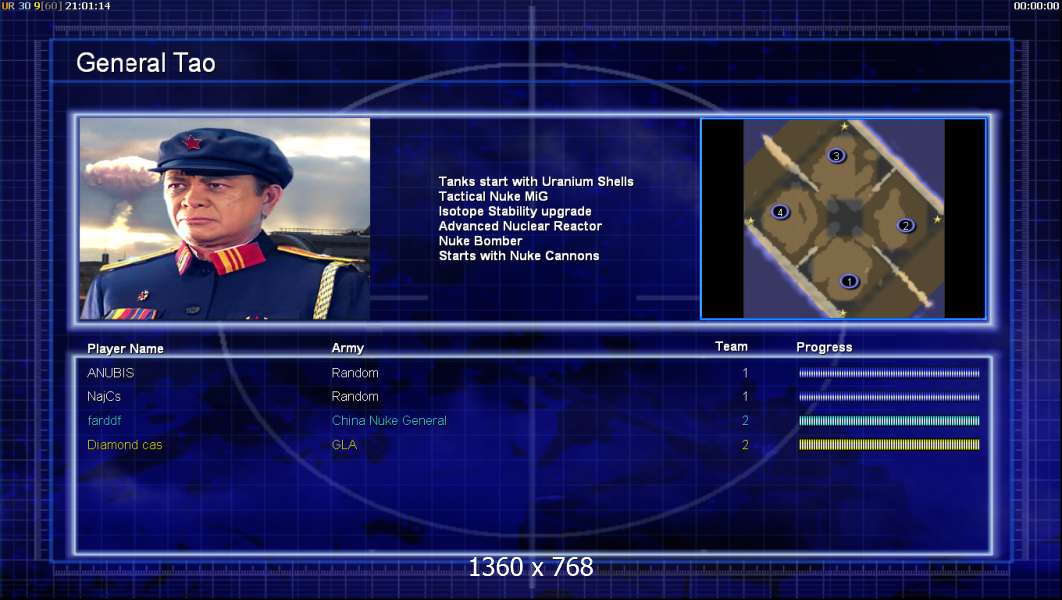Click player name 'NajCs'
The image size is (1062, 600).
(104, 397)
